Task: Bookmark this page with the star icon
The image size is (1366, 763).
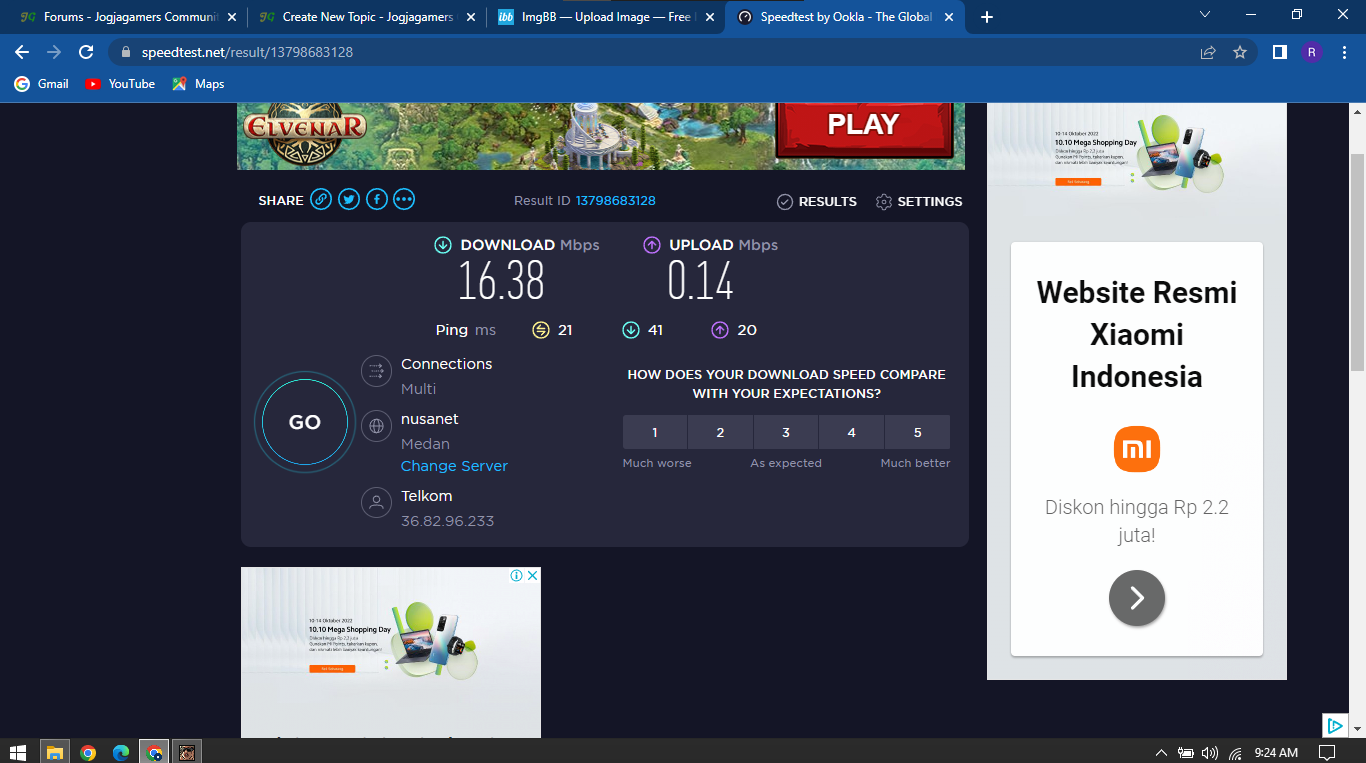Action: click(x=1240, y=52)
